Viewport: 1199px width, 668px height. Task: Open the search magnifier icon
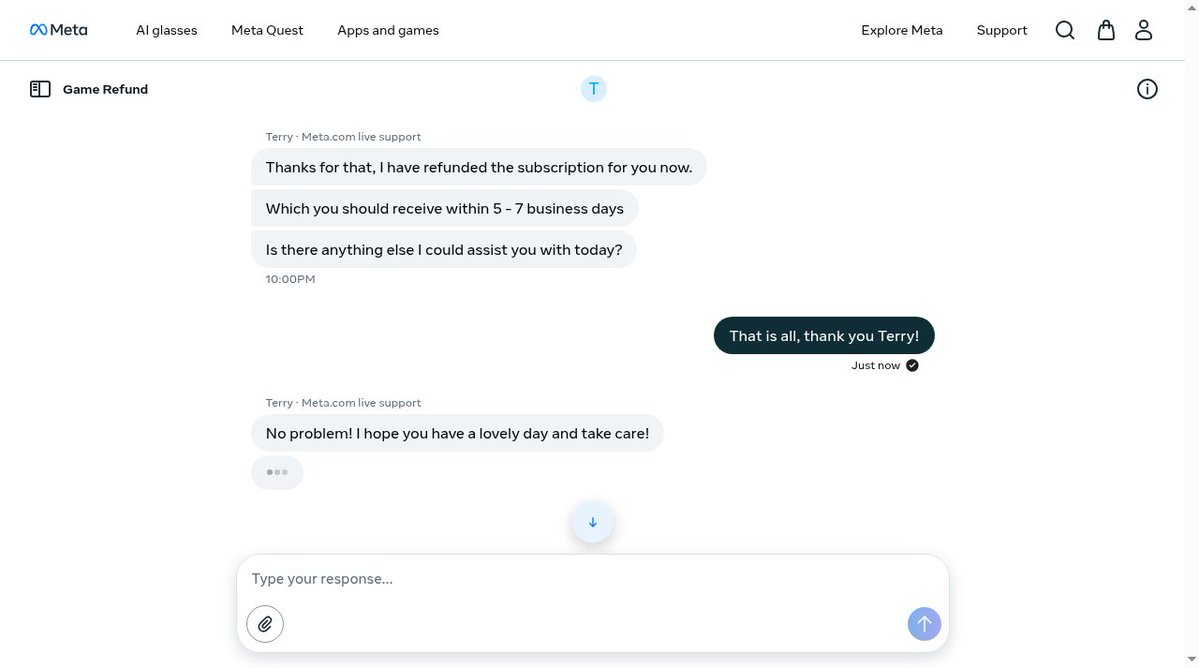[x=1064, y=30]
